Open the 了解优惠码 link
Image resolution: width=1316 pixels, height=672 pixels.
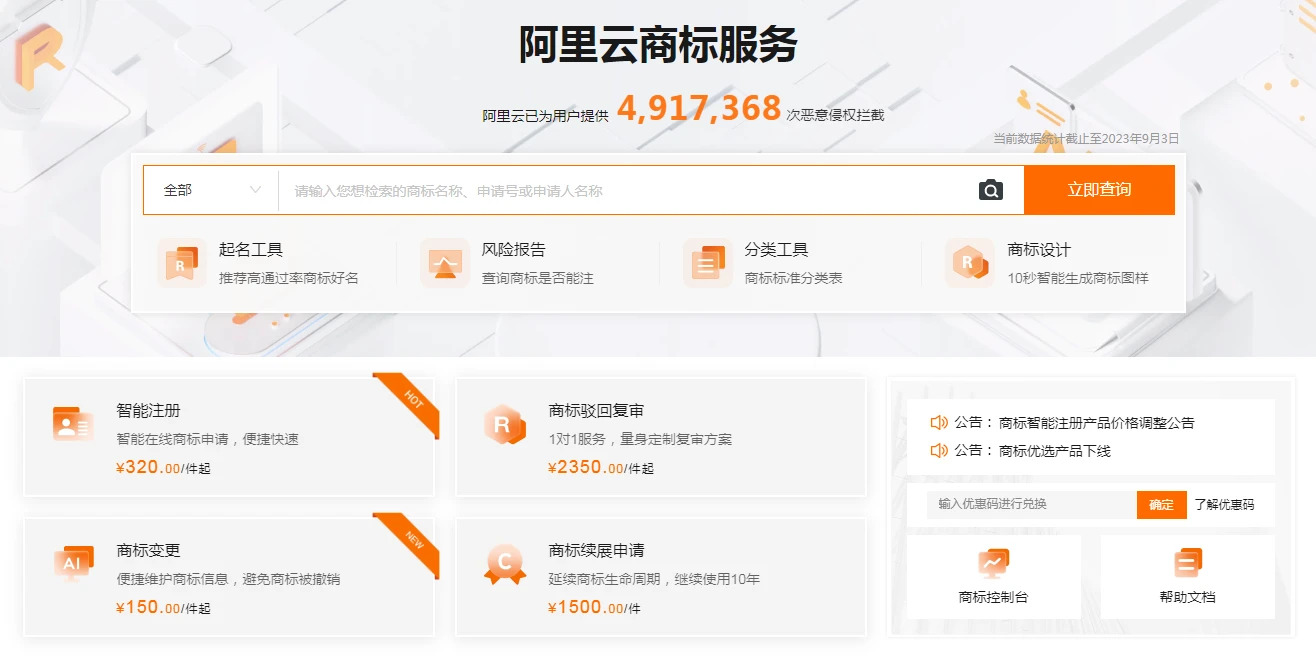point(1224,505)
